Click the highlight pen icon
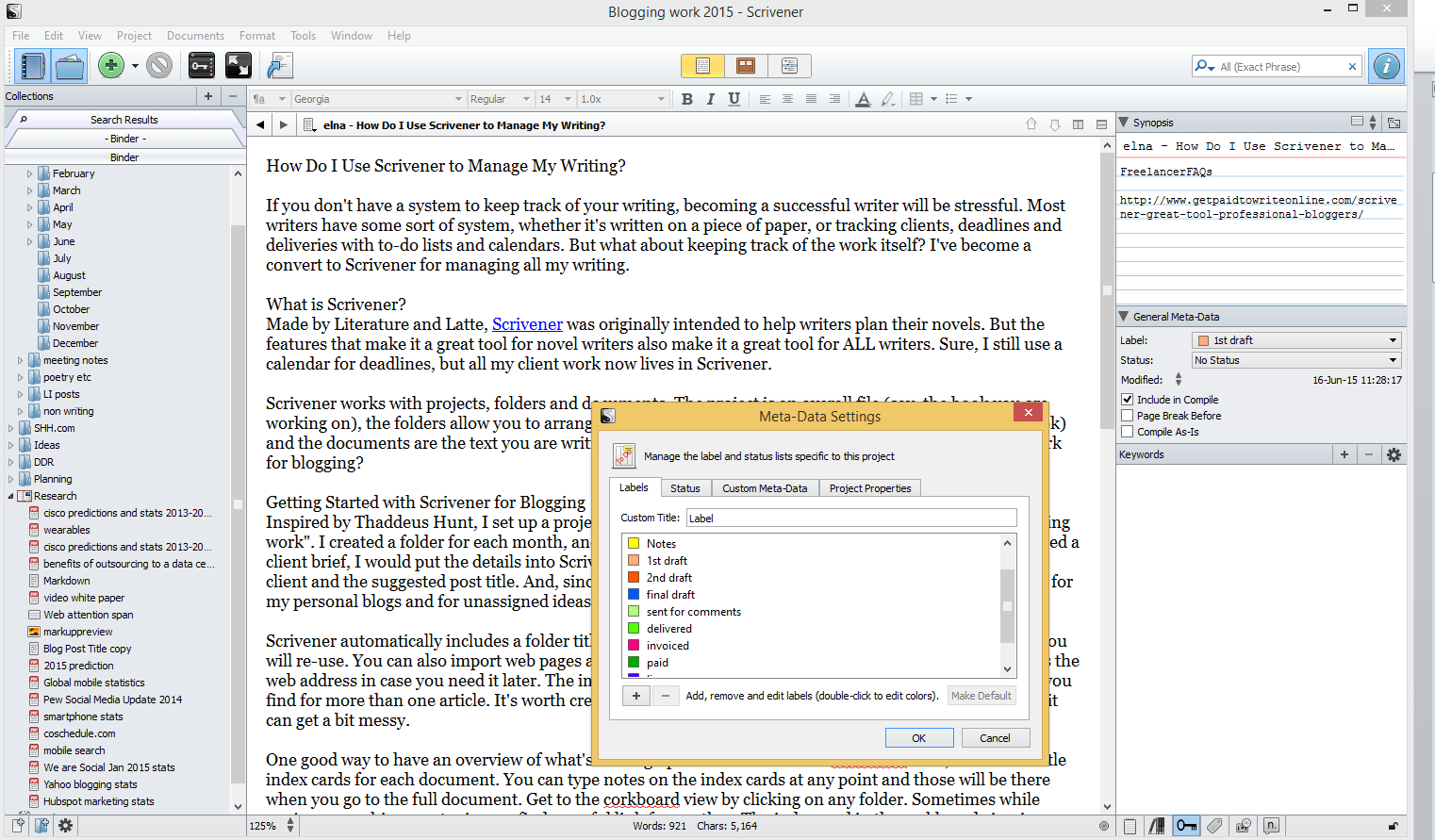Image resolution: width=1435 pixels, height=840 pixels. (887, 99)
